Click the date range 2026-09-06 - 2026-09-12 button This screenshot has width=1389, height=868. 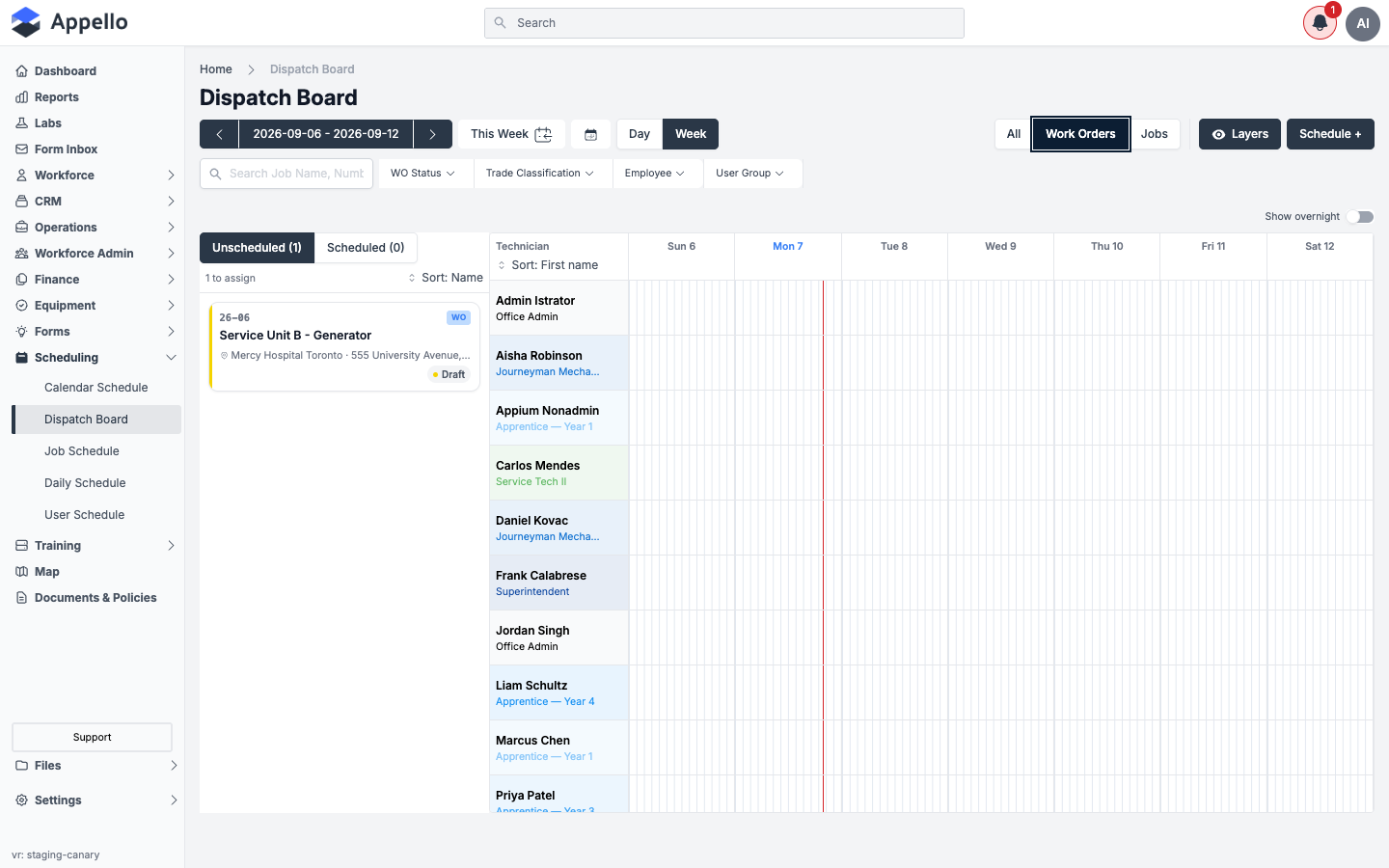(326, 134)
